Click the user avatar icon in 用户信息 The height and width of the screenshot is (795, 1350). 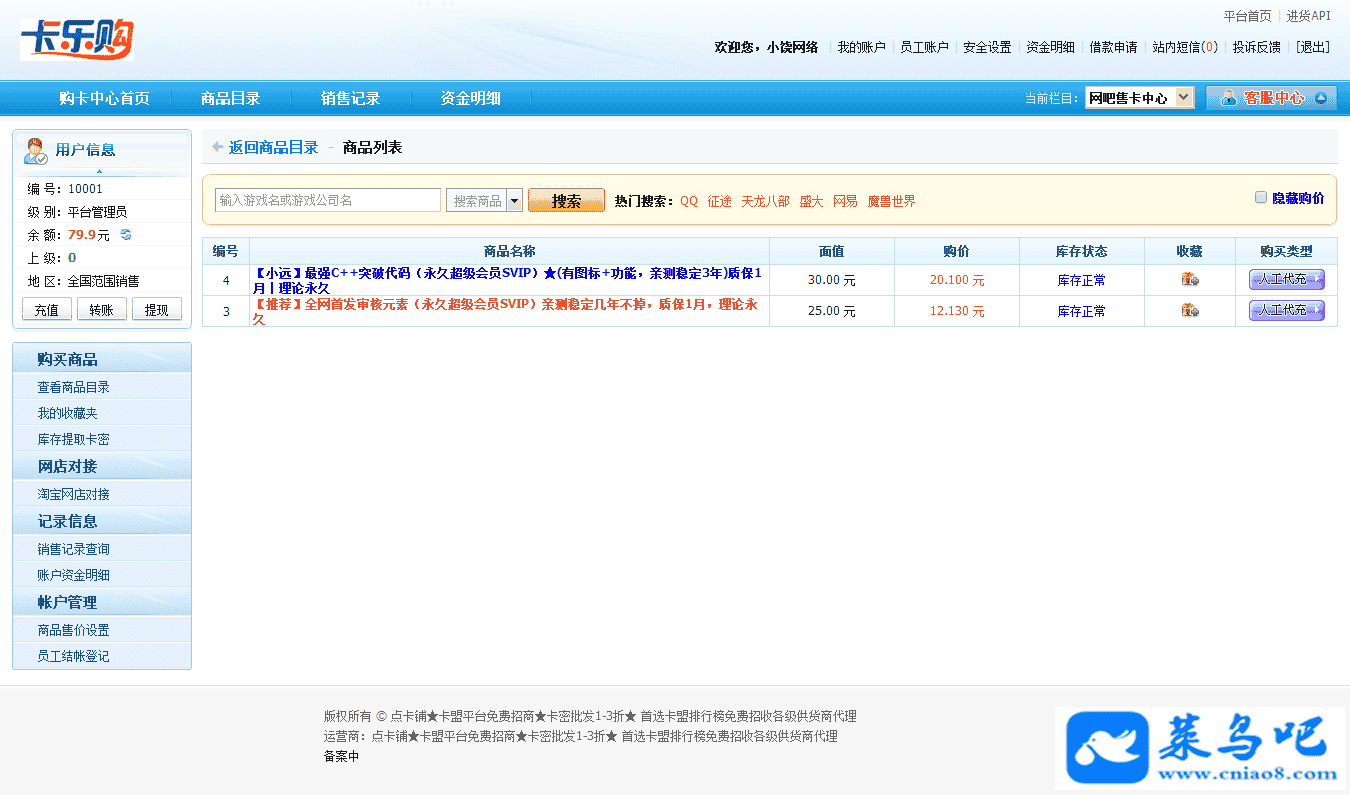[35, 150]
